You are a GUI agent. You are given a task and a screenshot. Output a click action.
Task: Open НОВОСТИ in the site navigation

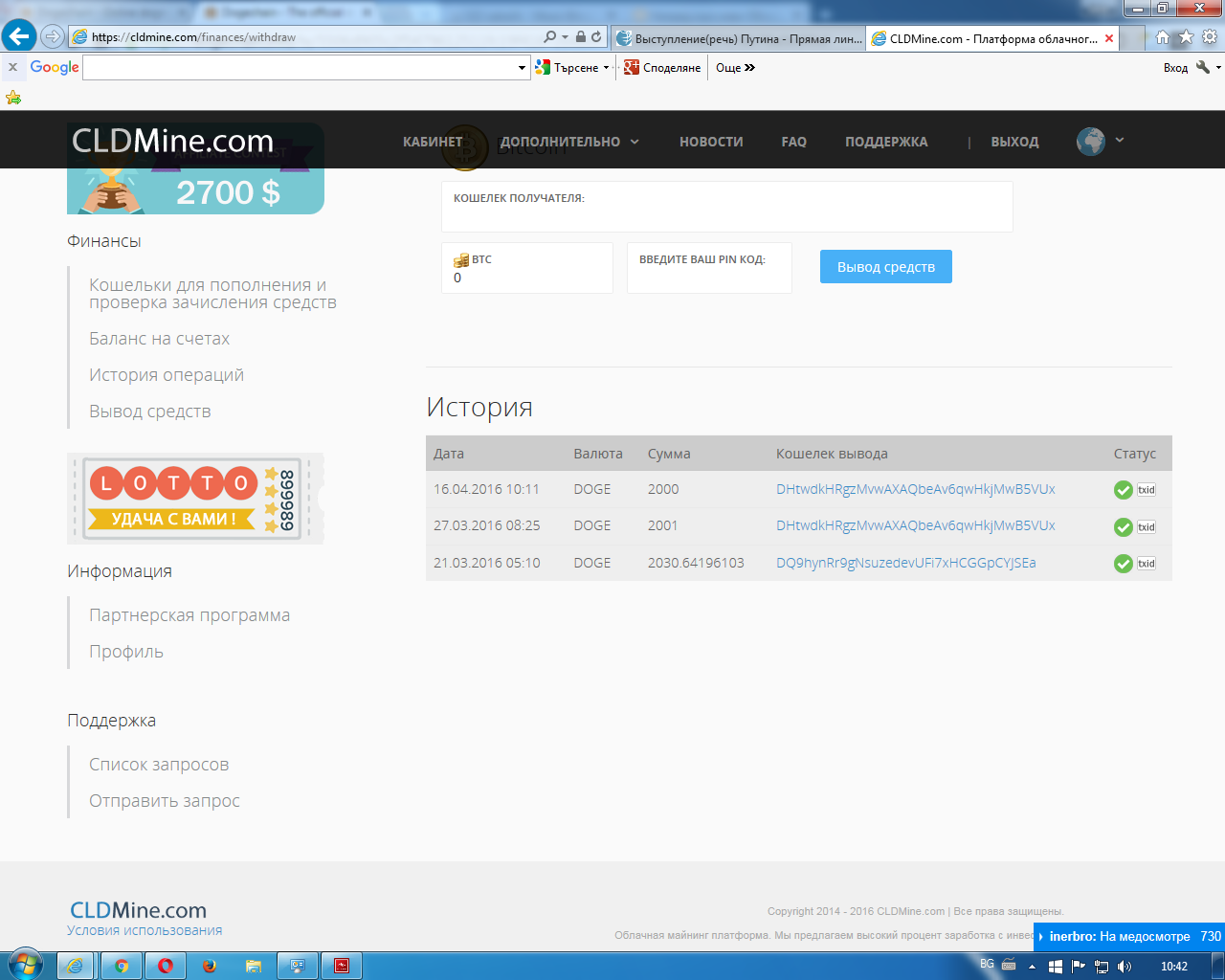(711, 142)
